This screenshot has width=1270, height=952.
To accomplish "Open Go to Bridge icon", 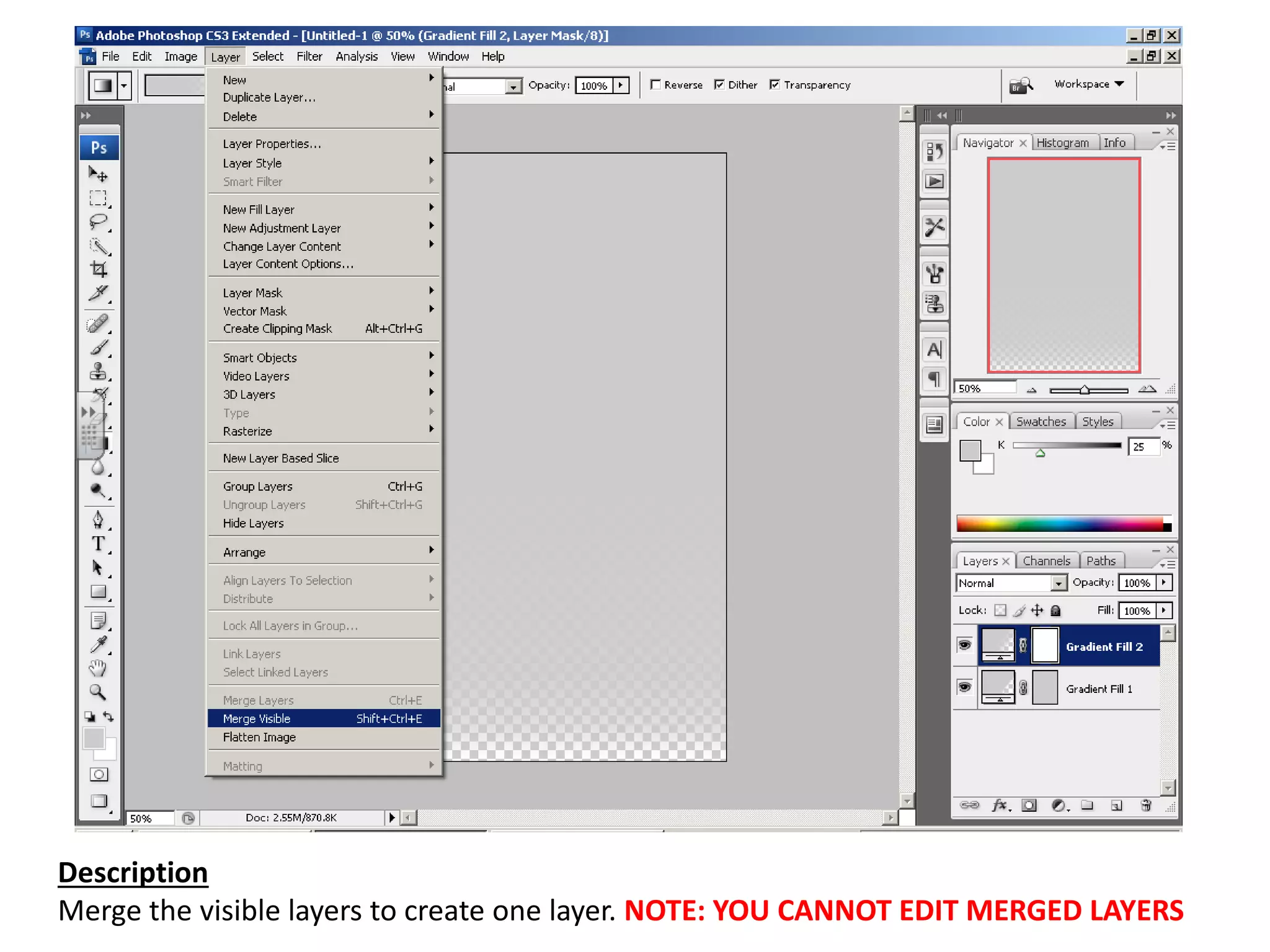I will point(1021,85).
